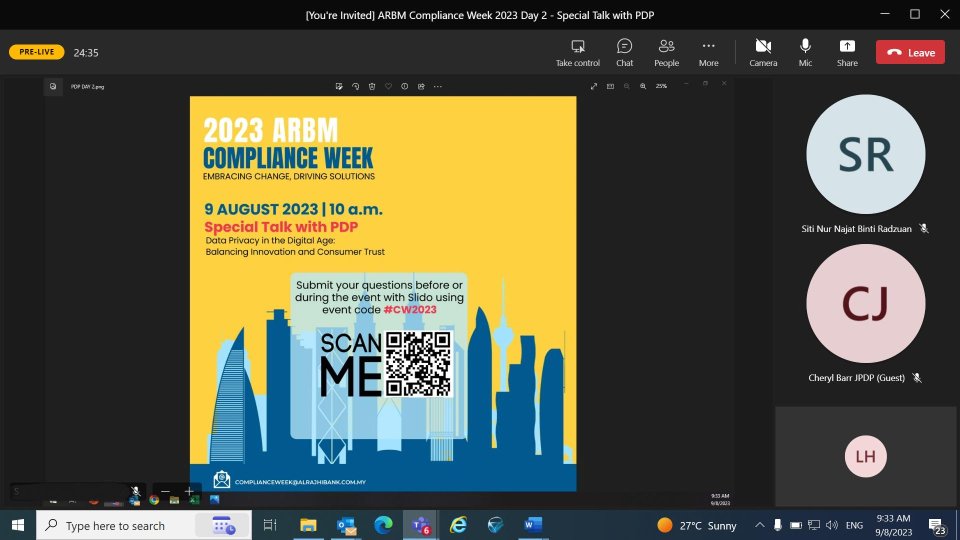Open Word from the taskbar

coord(533,525)
